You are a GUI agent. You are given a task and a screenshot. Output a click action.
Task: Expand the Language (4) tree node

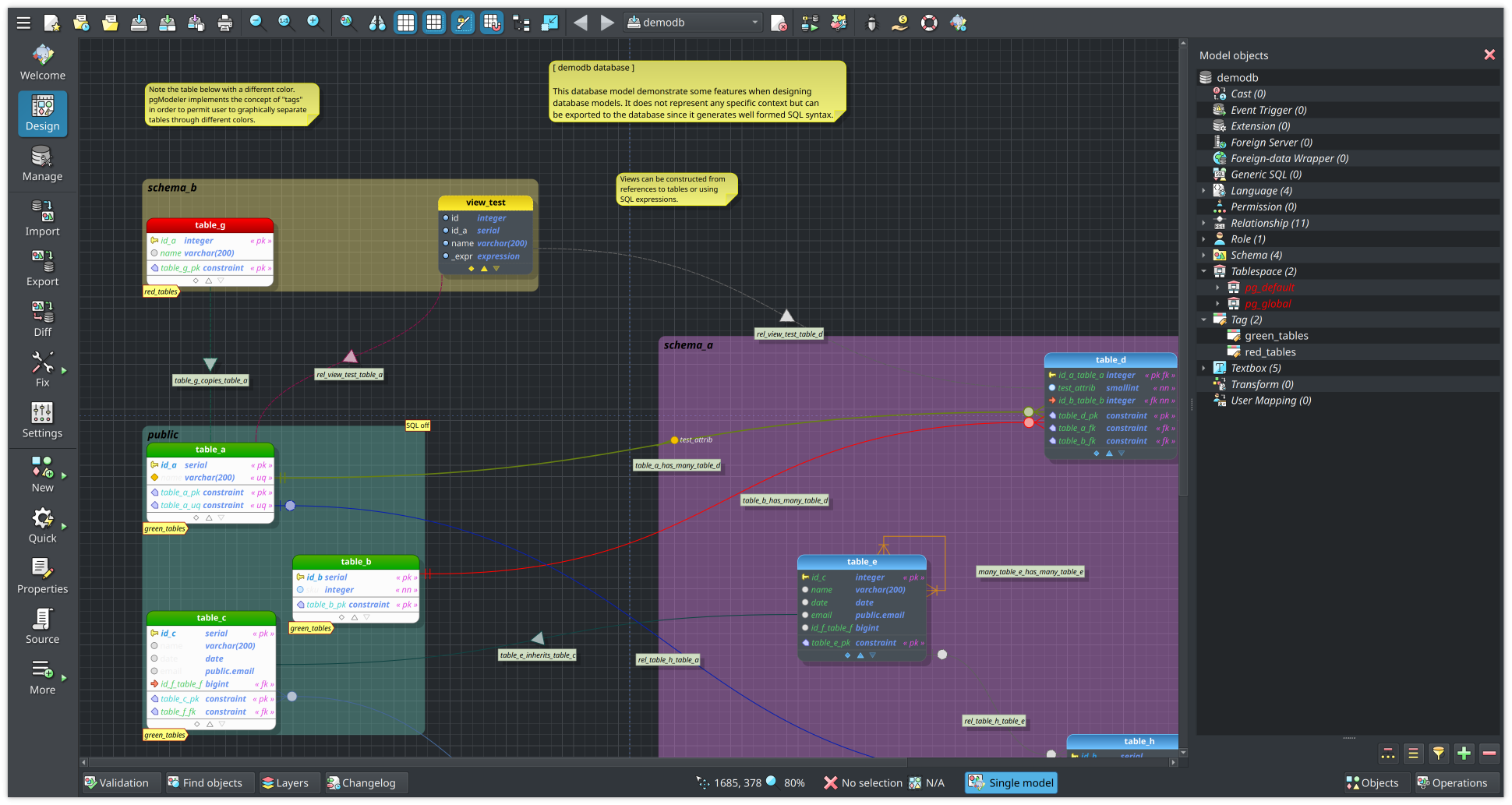[x=1203, y=191]
